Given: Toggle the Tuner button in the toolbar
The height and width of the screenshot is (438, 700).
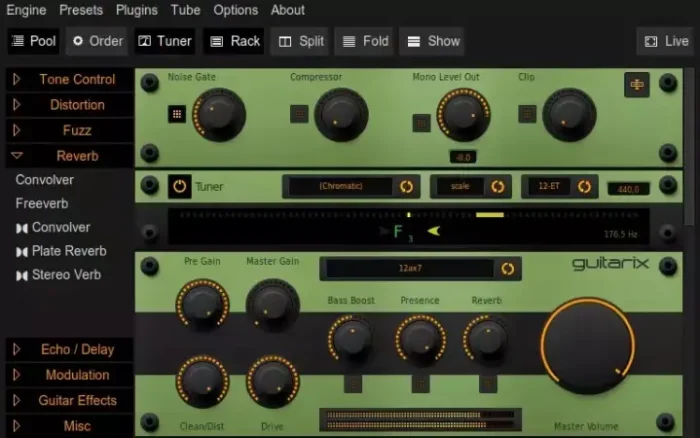Looking at the screenshot, I should coord(164,41).
